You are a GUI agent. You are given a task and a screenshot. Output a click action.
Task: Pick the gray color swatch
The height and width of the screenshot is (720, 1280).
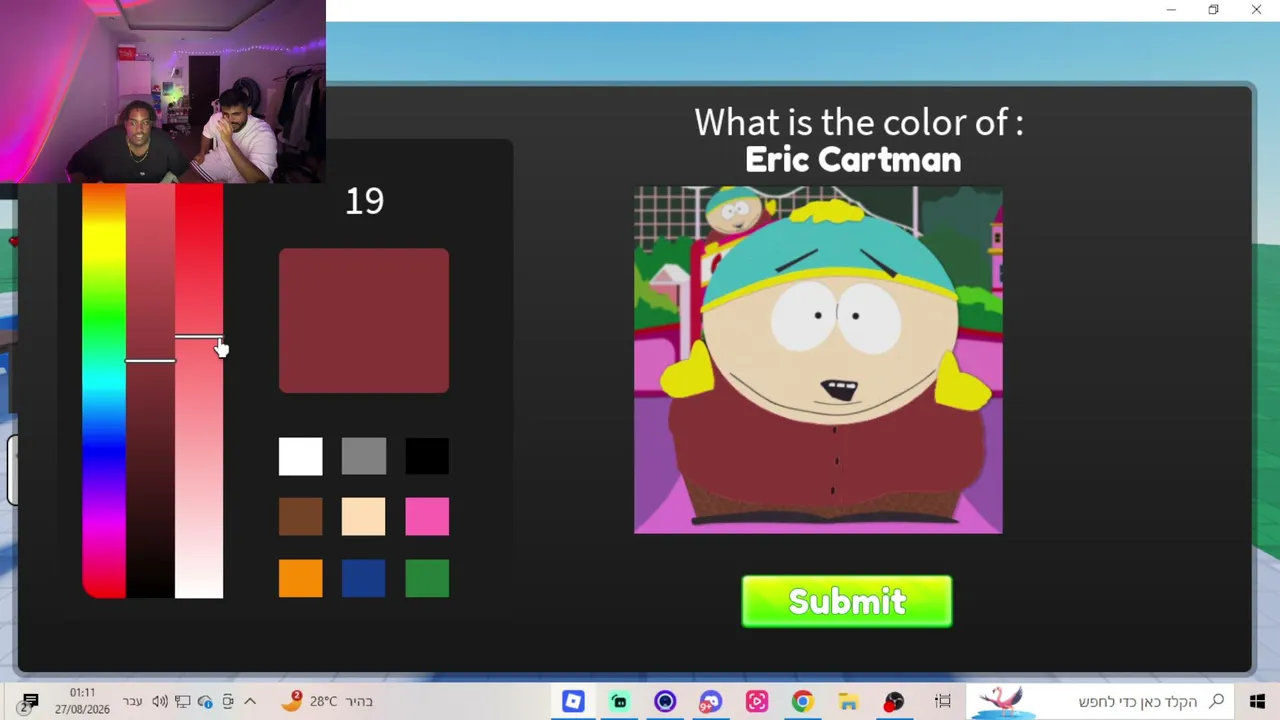coord(363,456)
